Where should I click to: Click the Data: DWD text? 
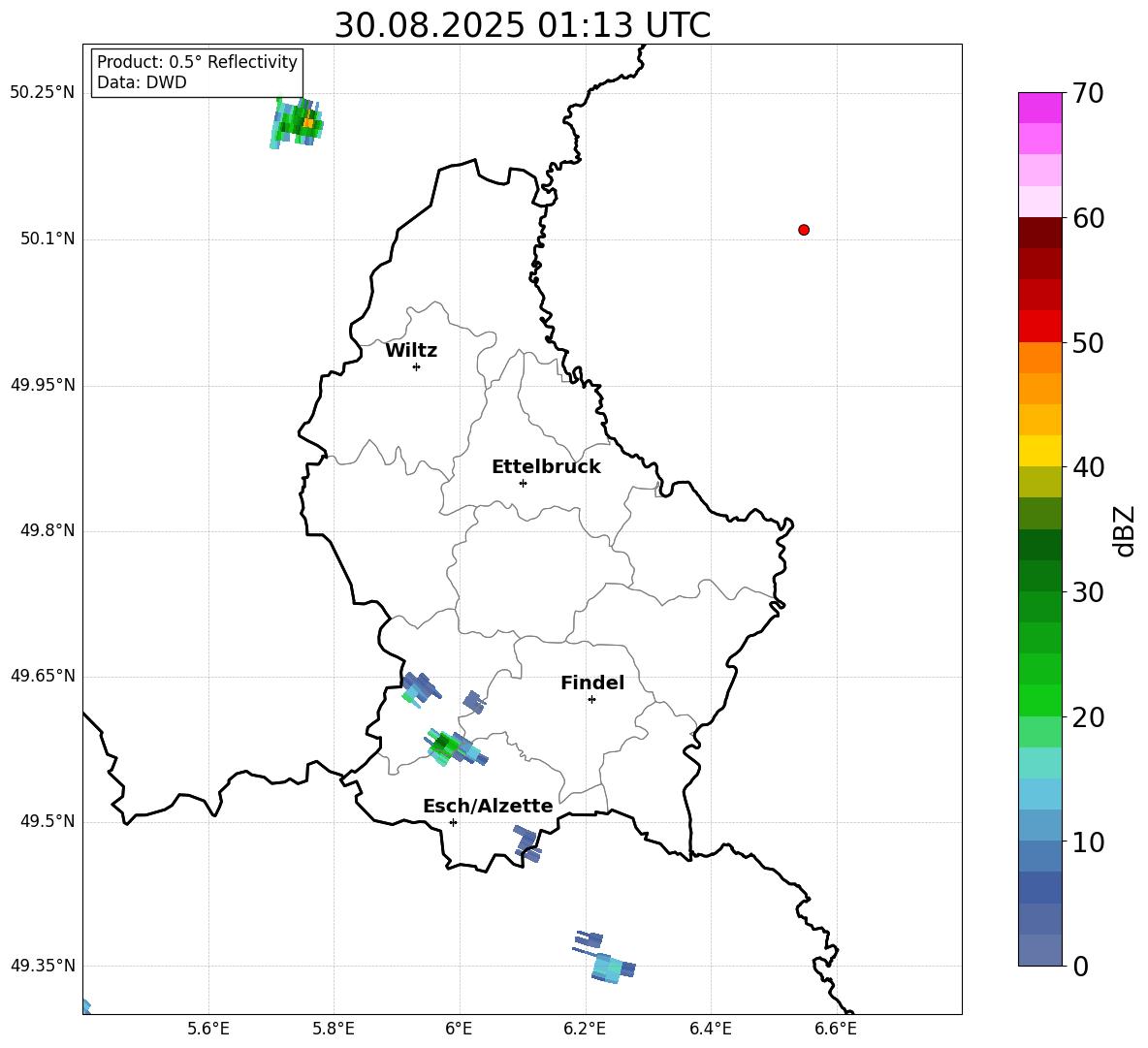[x=142, y=82]
